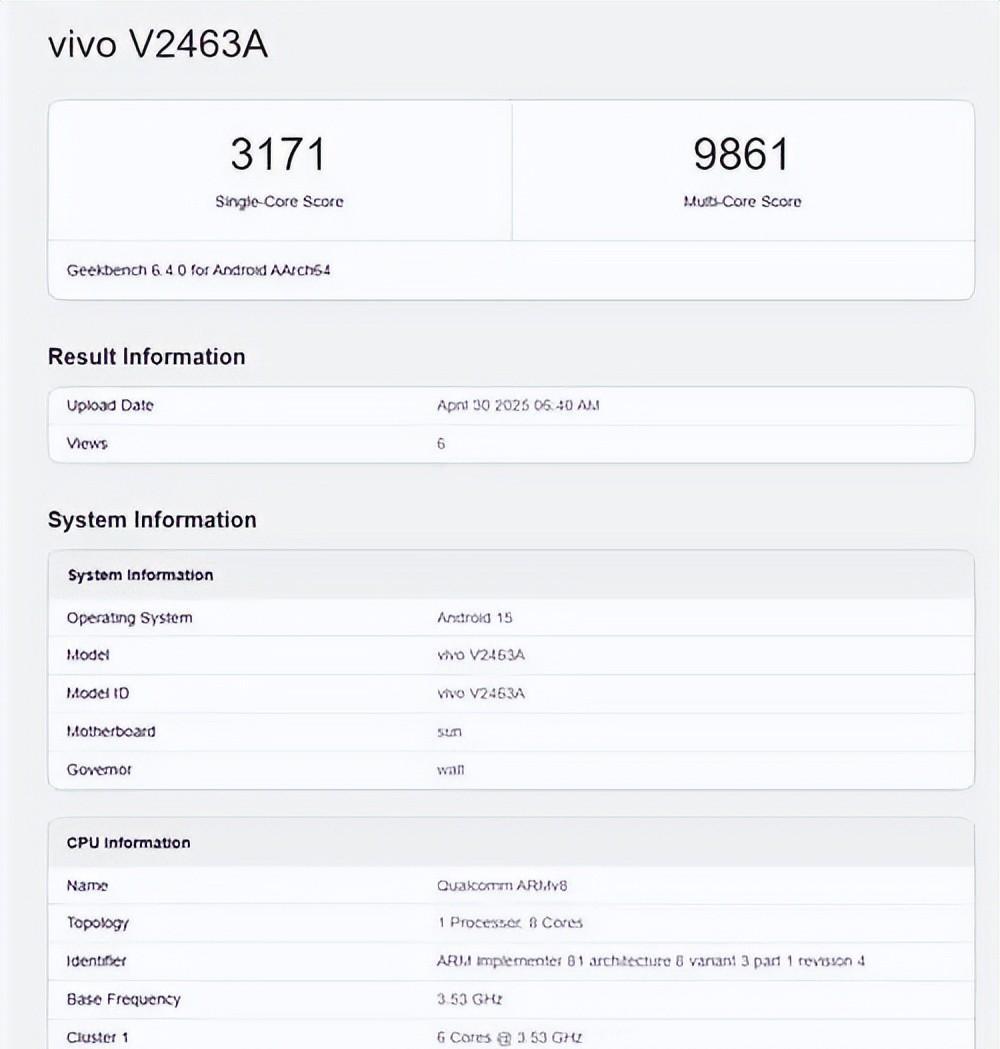Select the '6 Cores @ 3.53 GHz' value

coord(510,1038)
